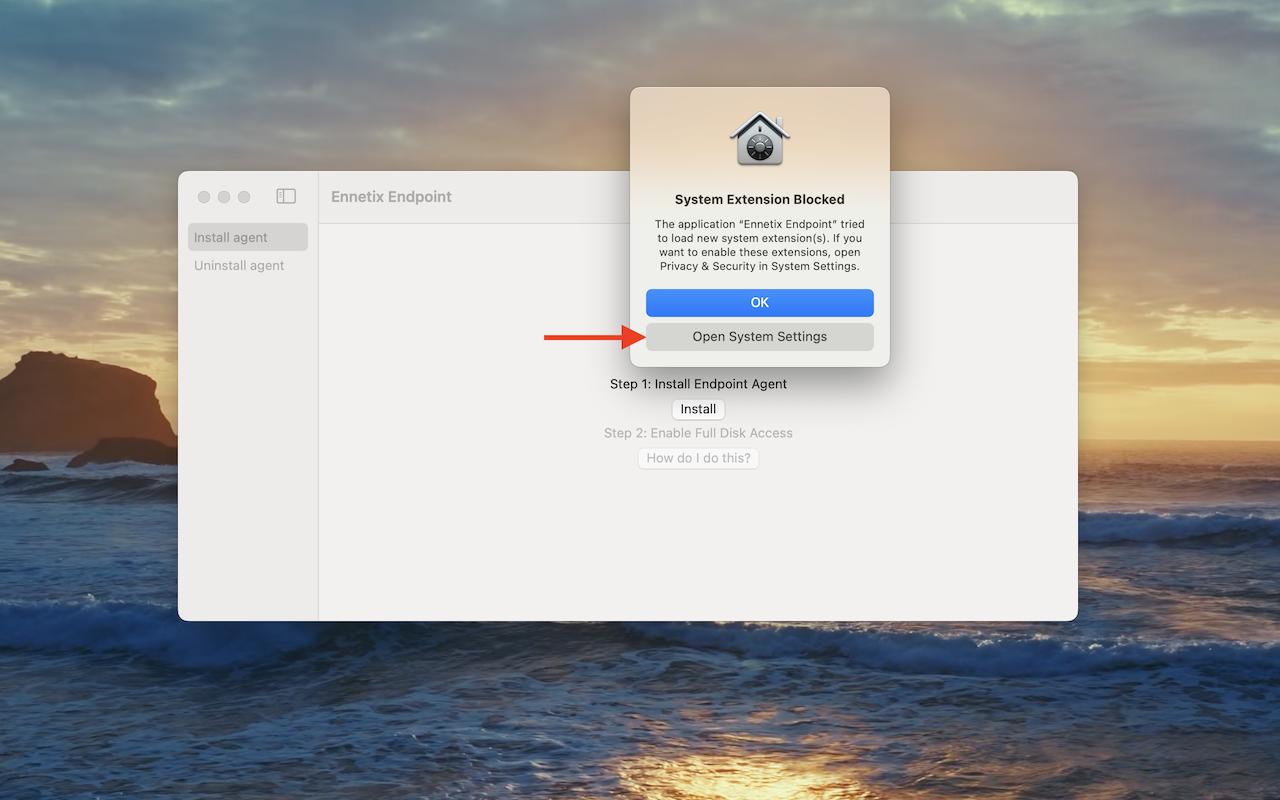The height and width of the screenshot is (800, 1280).
Task: Select Install agent in the sidebar
Action: click(x=248, y=237)
